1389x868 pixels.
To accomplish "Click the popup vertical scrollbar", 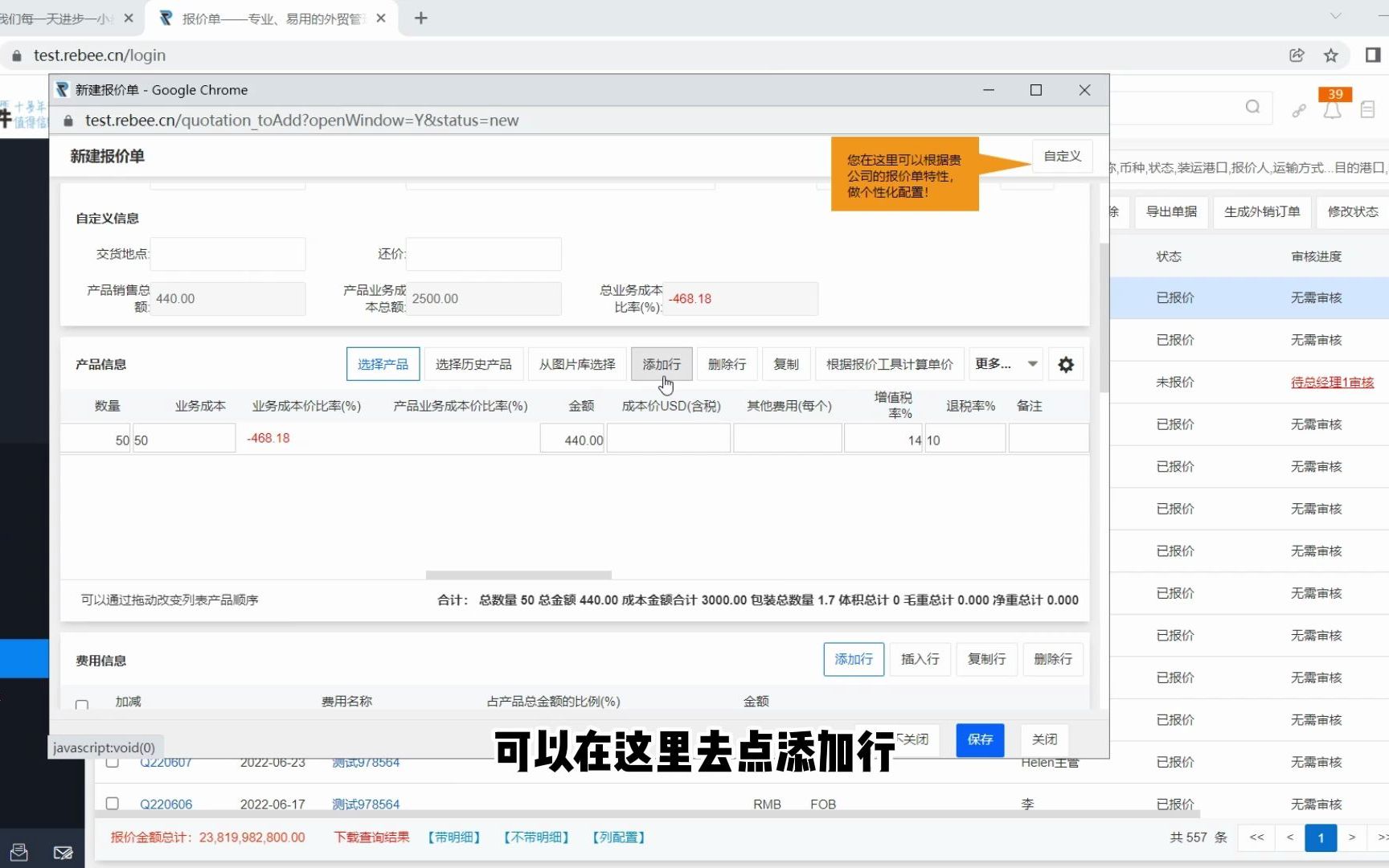I will (1104, 317).
